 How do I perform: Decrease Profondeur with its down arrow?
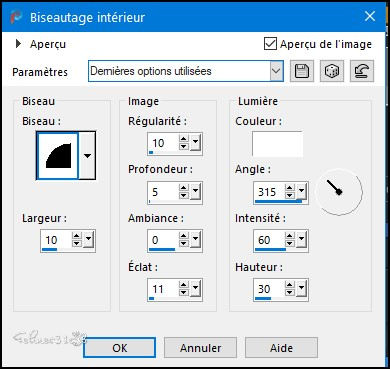pos(184,196)
